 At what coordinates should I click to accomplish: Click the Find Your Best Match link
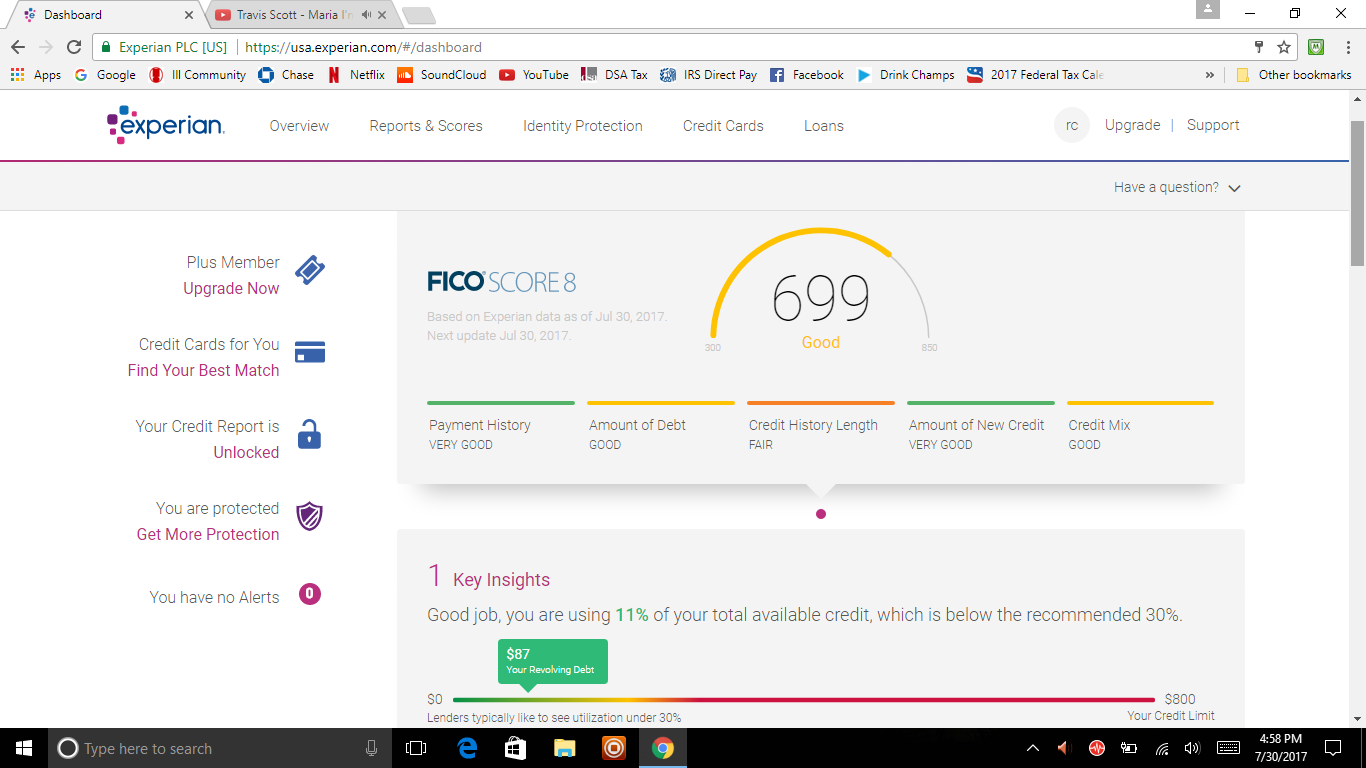pos(204,370)
